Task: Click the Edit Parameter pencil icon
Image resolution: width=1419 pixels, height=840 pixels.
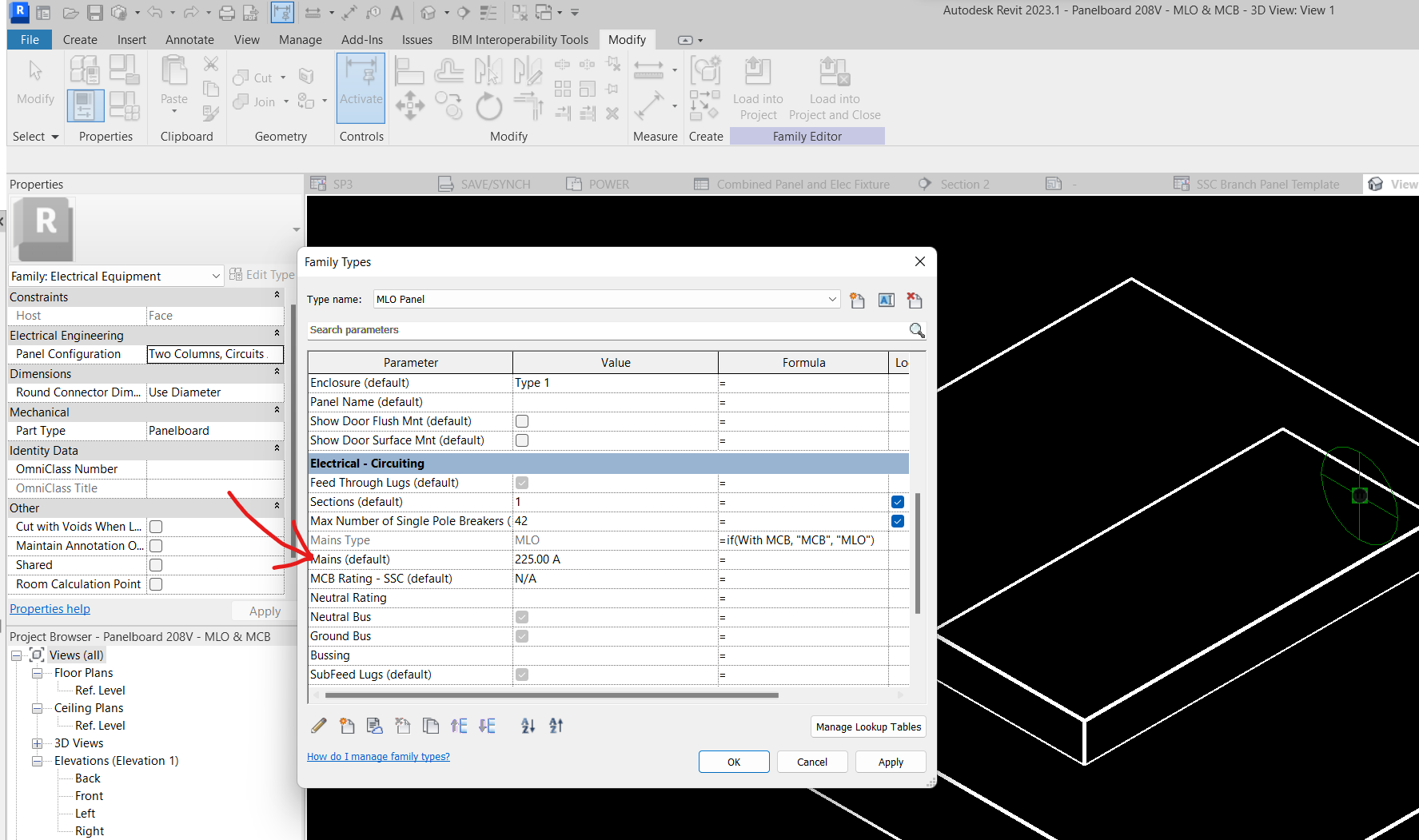Action: [319, 726]
